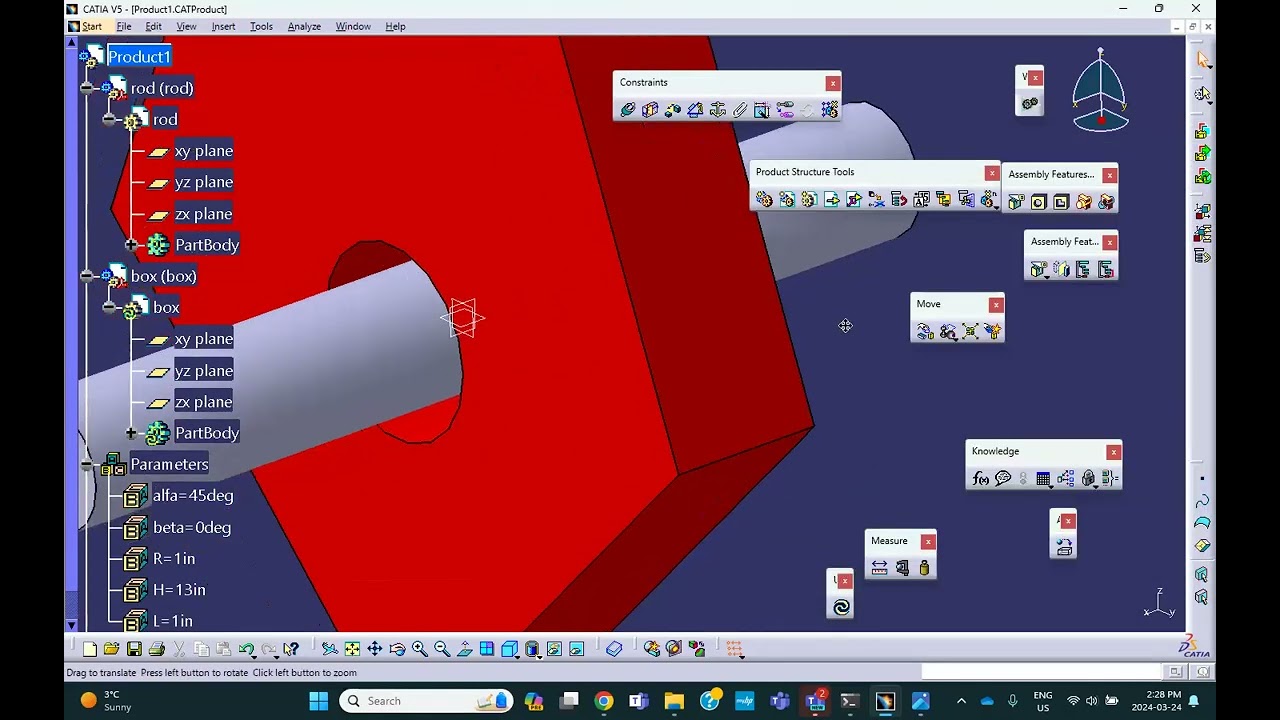The width and height of the screenshot is (1280, 720).
Task: Select Product1 root node in tree
Action: coord(139,57)
